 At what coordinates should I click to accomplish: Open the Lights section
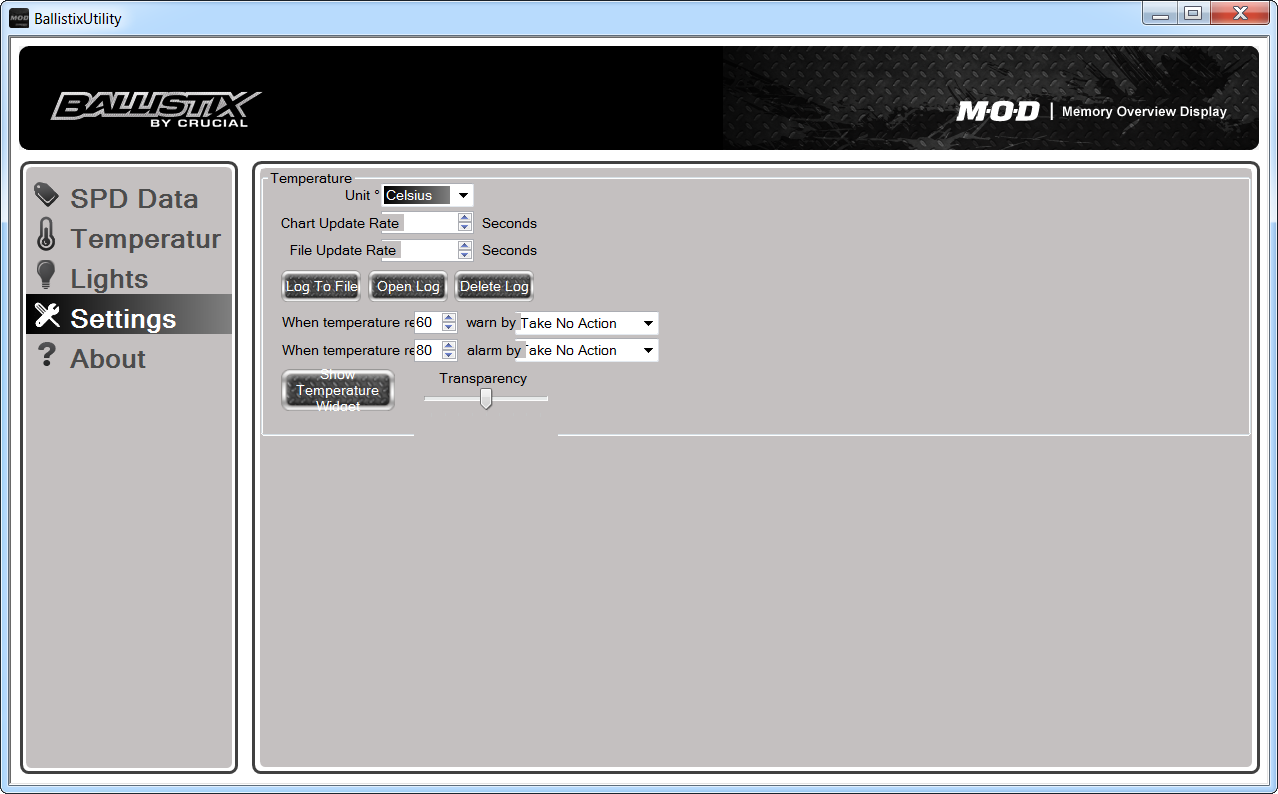[x=109, y=279]
